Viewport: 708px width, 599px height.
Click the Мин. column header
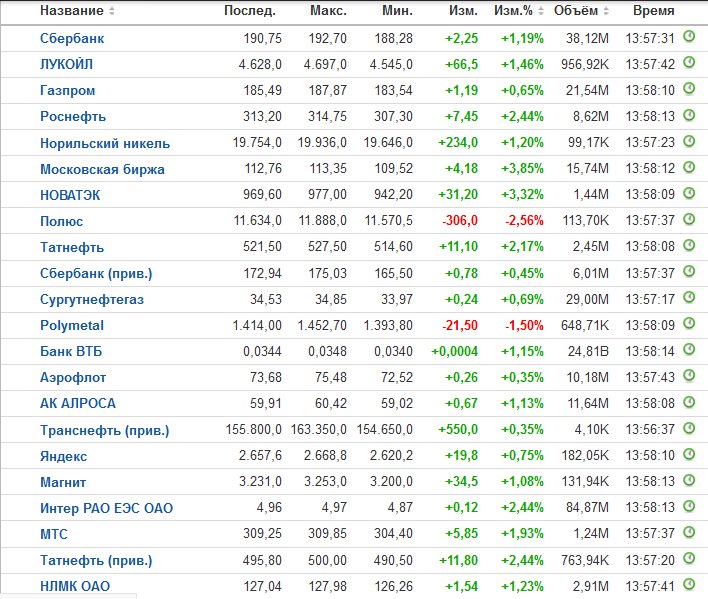pos(397,11)
